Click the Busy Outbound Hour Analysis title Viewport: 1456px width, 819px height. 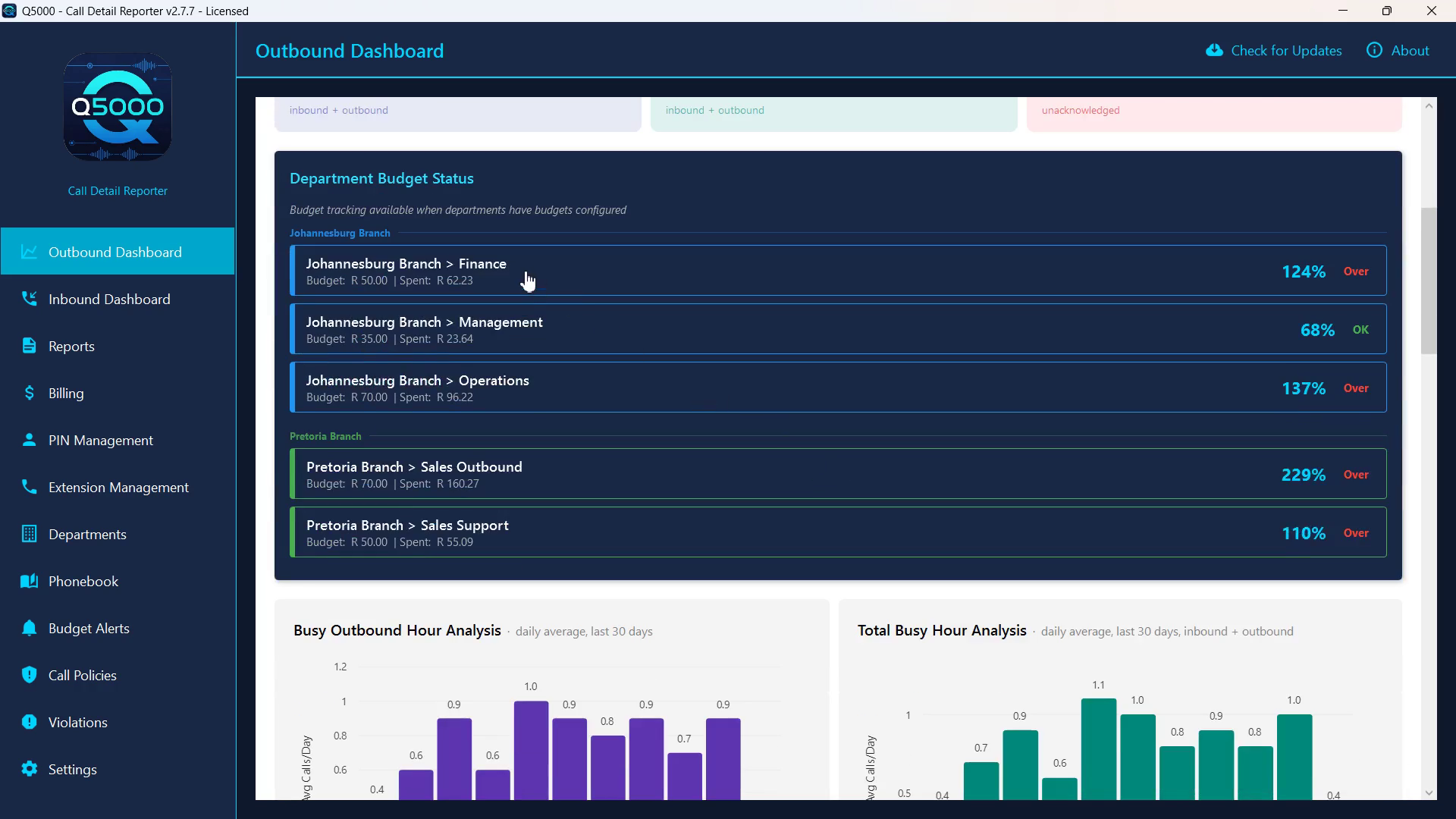[397, 630]
